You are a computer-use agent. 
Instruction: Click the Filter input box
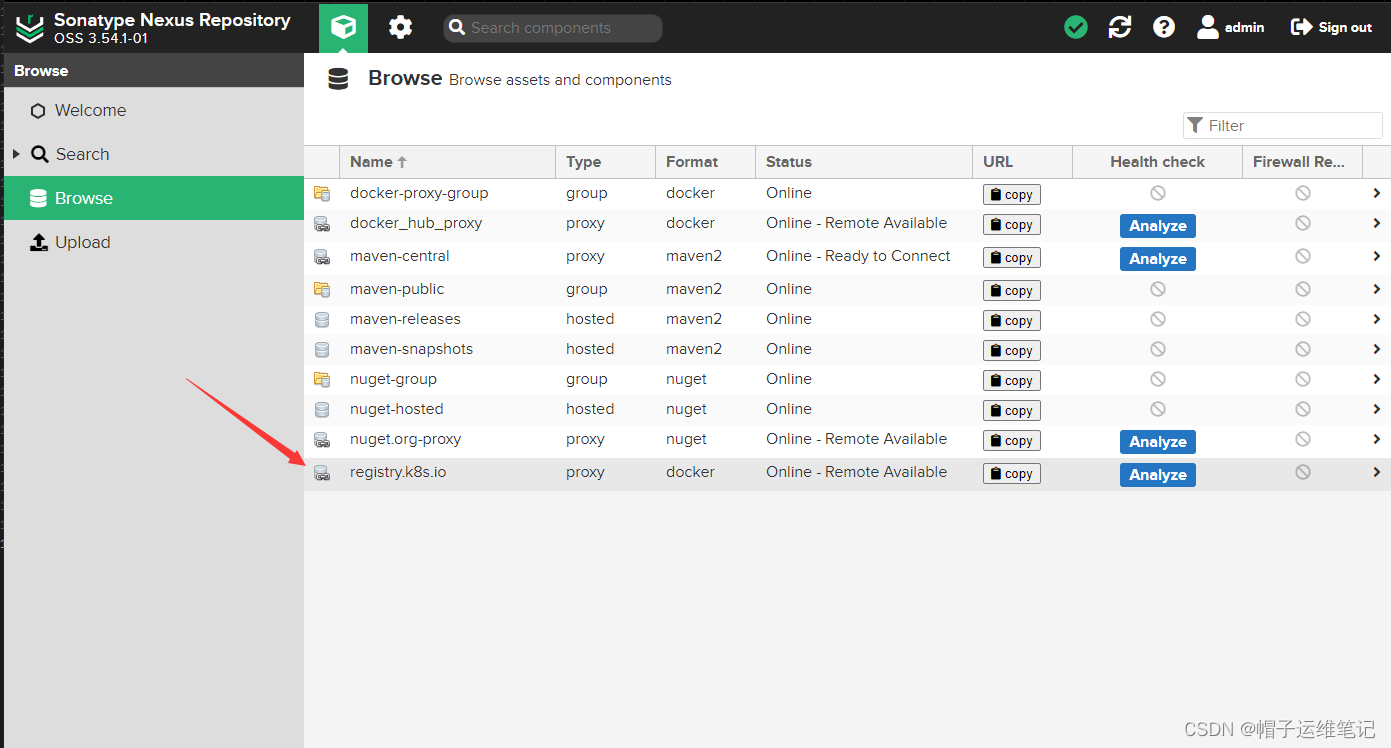tap(1283, 125)
